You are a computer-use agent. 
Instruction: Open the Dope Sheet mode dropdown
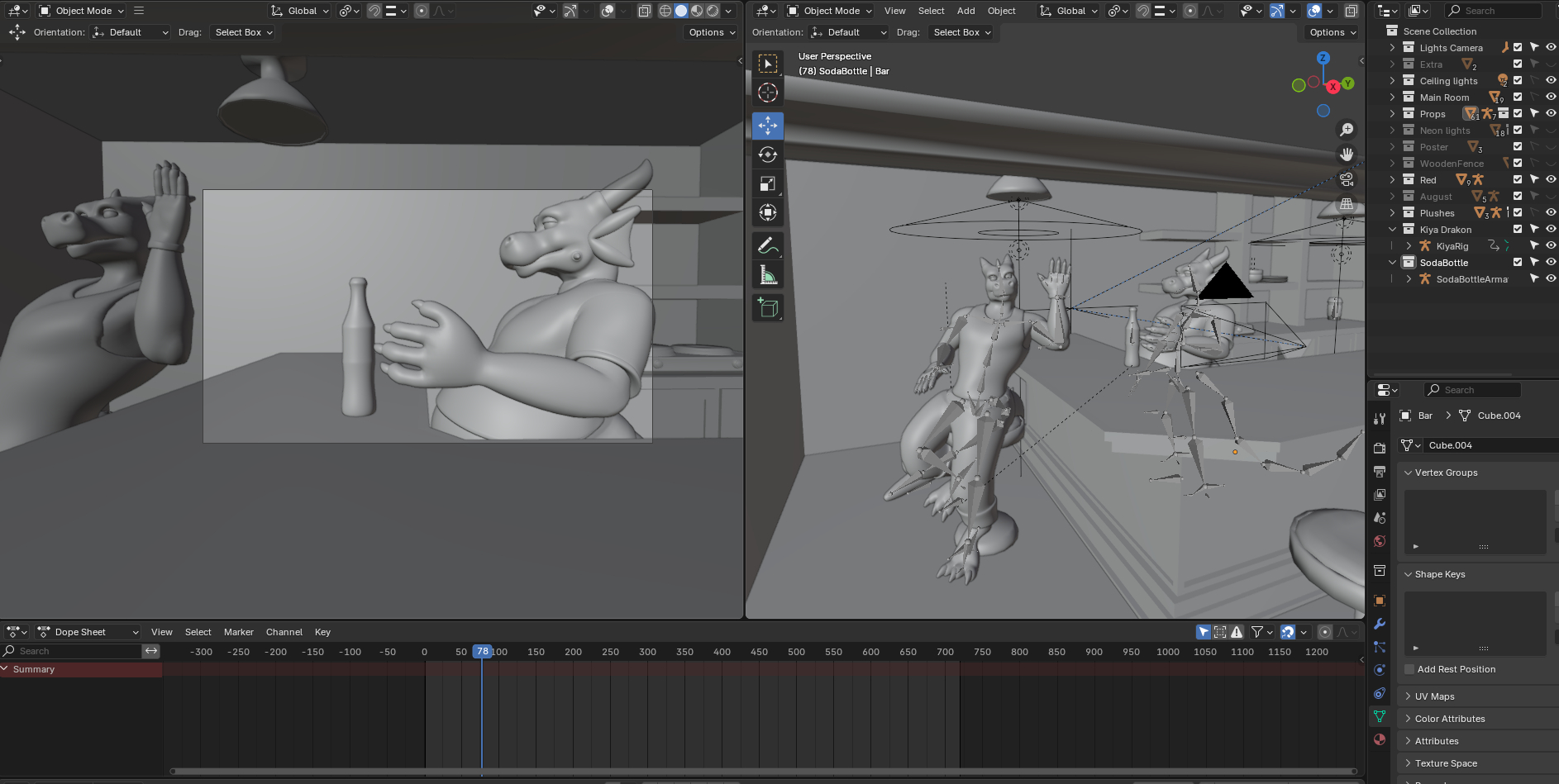tap(88, 632)
